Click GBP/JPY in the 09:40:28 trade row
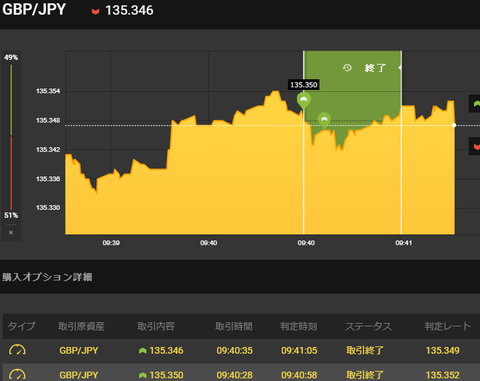Screen dimensions: 480x381 (79, 375)
